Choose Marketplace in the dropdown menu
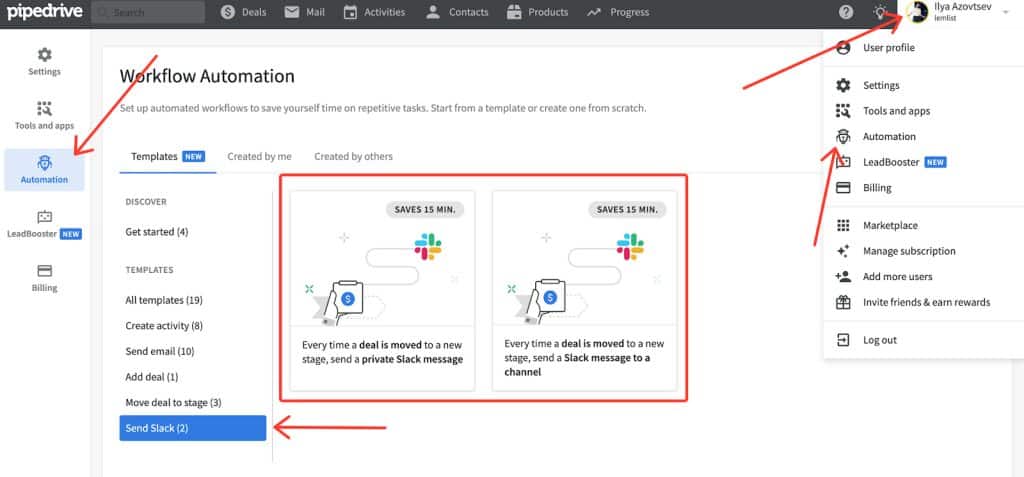Image resolution: width=1024 pixels, height=477 pixels. [890, 226]
